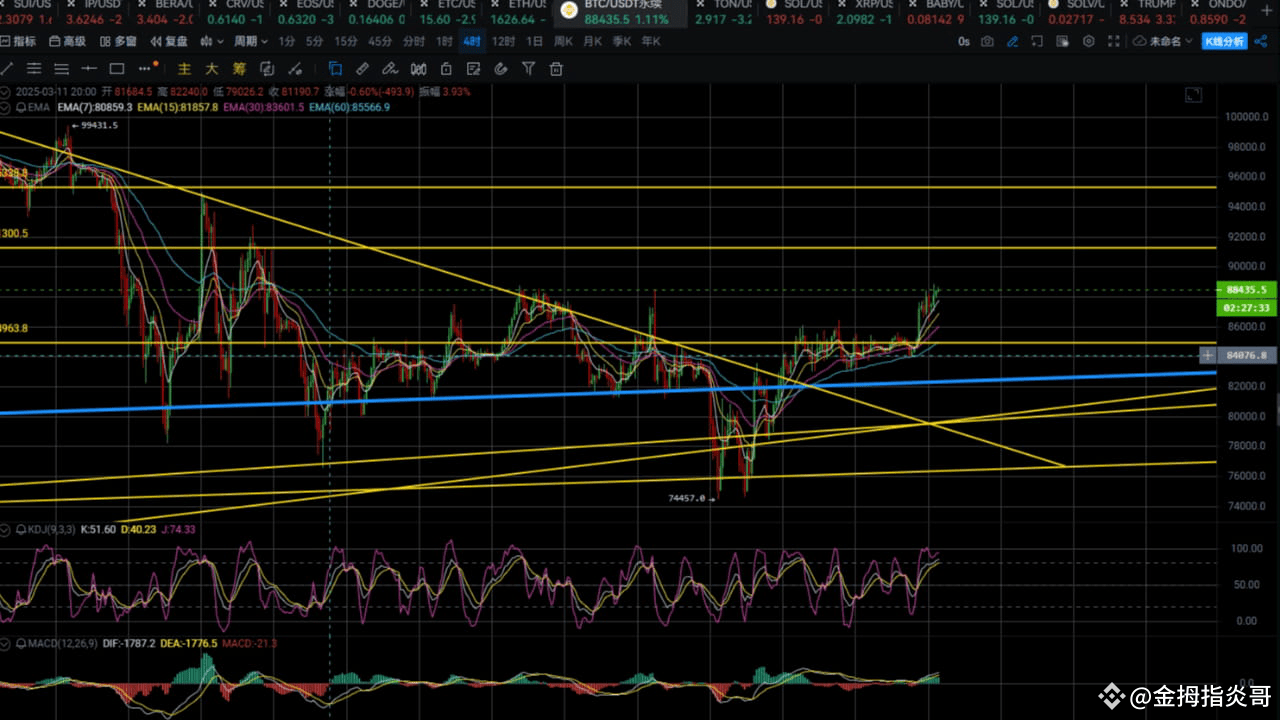
Task: Select the 4时 timeframe
Action: tap(472, 41)
